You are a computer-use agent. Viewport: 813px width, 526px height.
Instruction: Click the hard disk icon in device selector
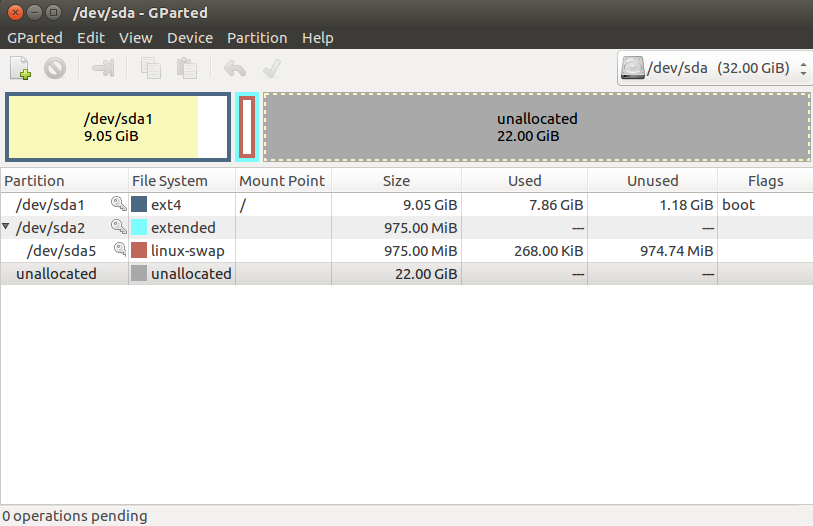click(633, 68)
